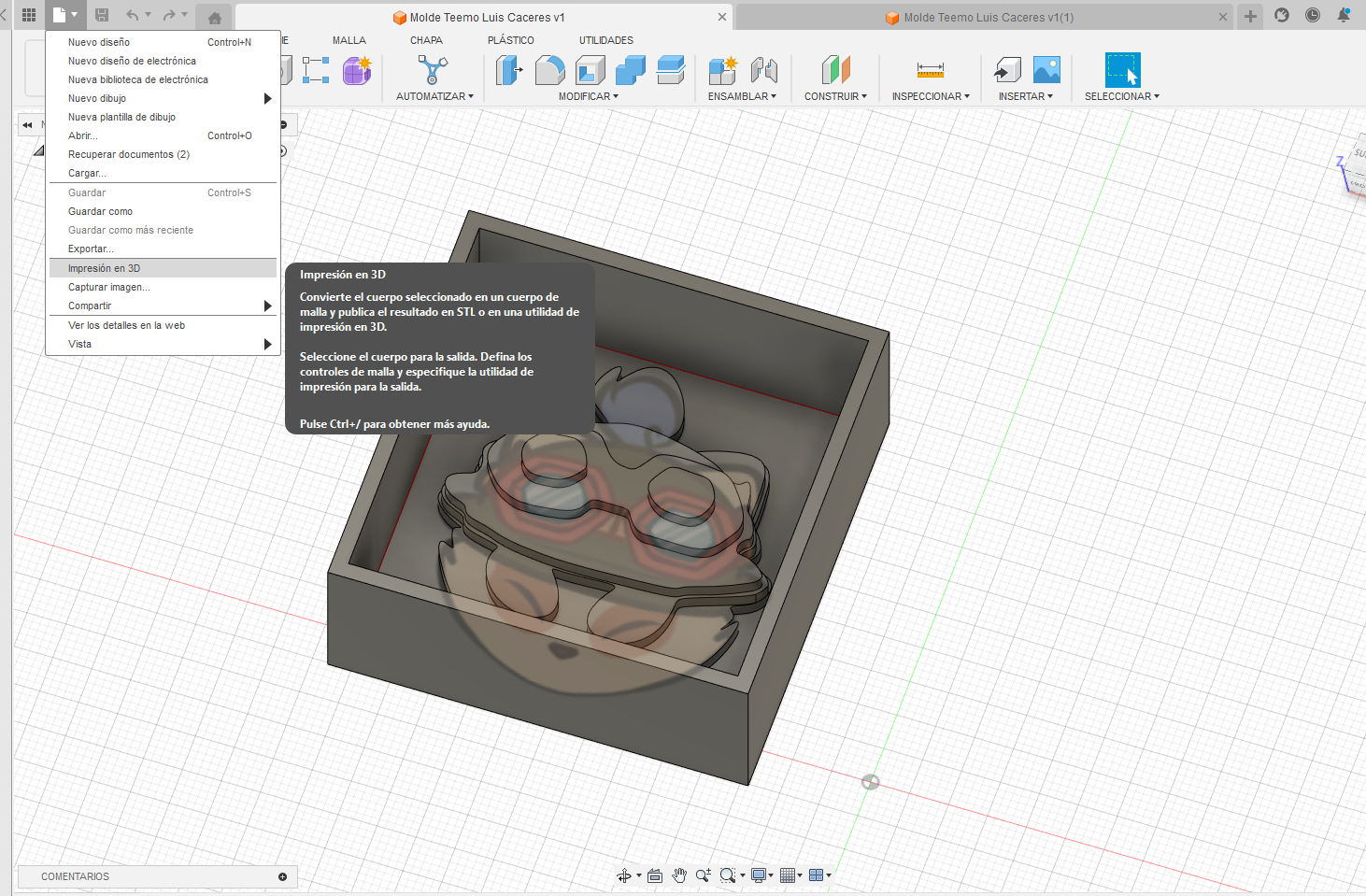Screen dimensions: 1366x896
Task: Select the Combine bodies tool icon
Action: pos(631,70)
